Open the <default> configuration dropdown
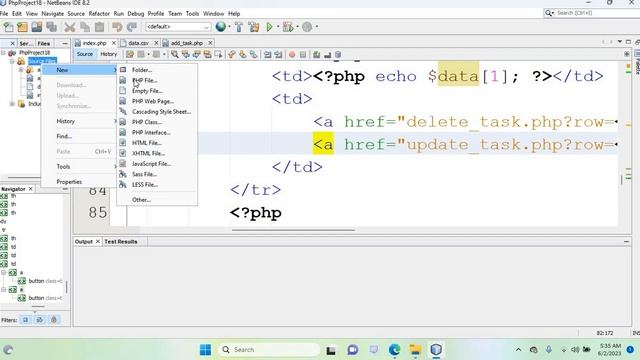640x360 pixels. 178,27
